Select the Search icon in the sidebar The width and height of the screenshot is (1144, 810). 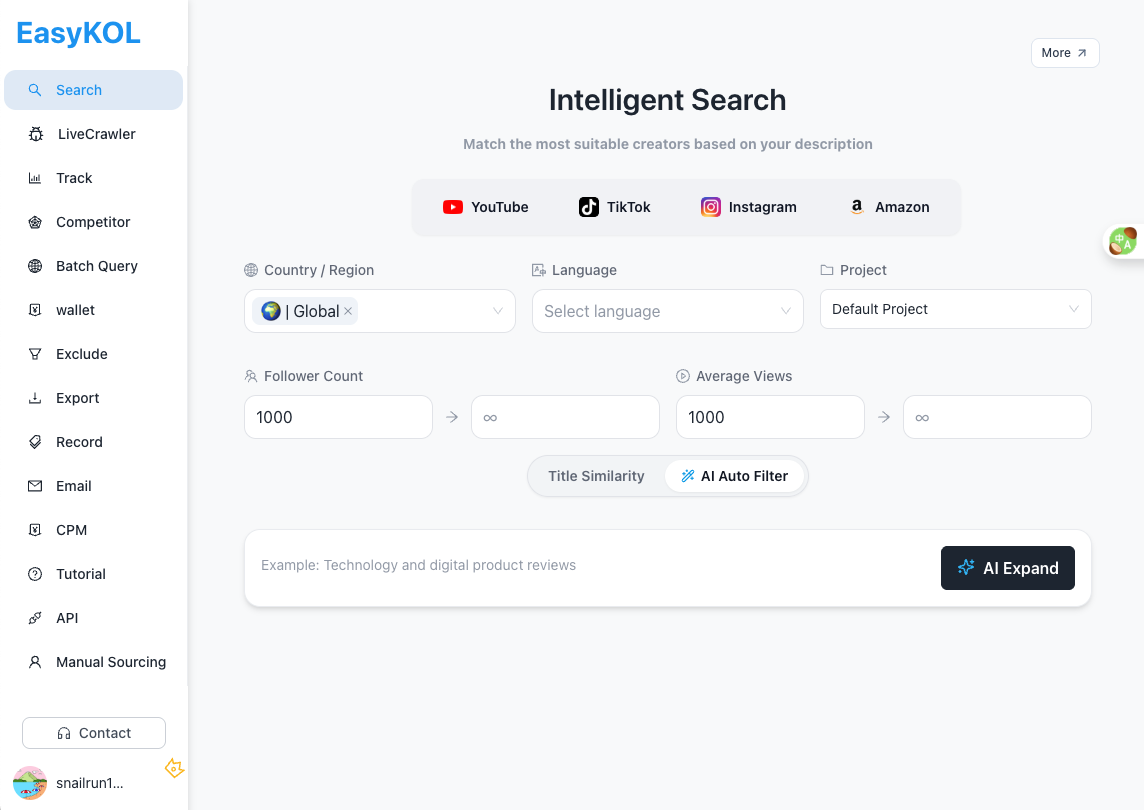pos(33,89)
